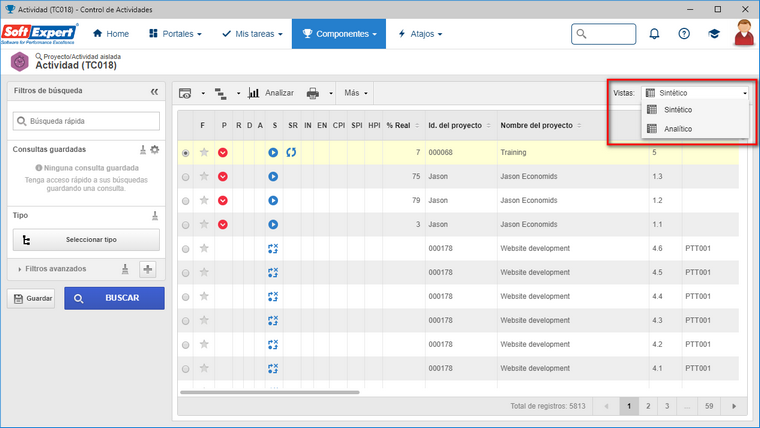
Task: Click the favorite star in row 4.1
Action: (204, 368)
